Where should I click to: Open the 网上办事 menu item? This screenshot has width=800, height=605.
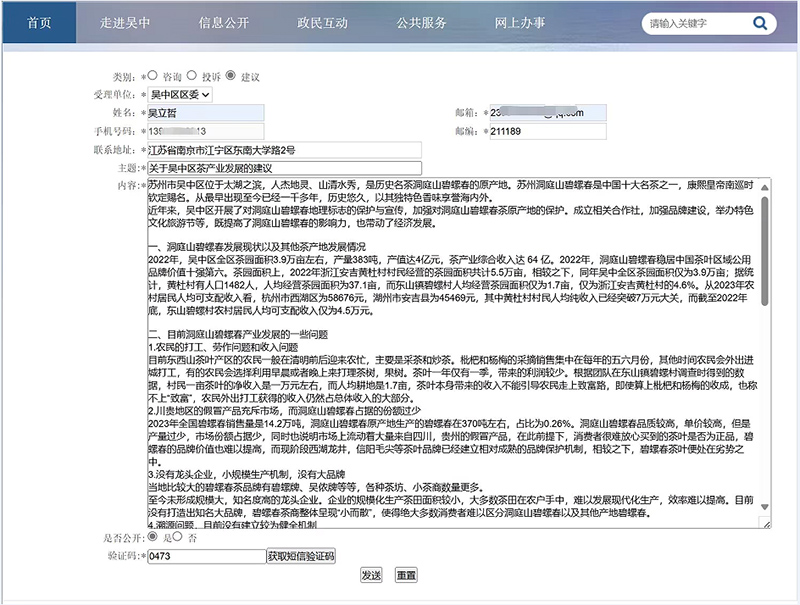[x=520, y=22]
